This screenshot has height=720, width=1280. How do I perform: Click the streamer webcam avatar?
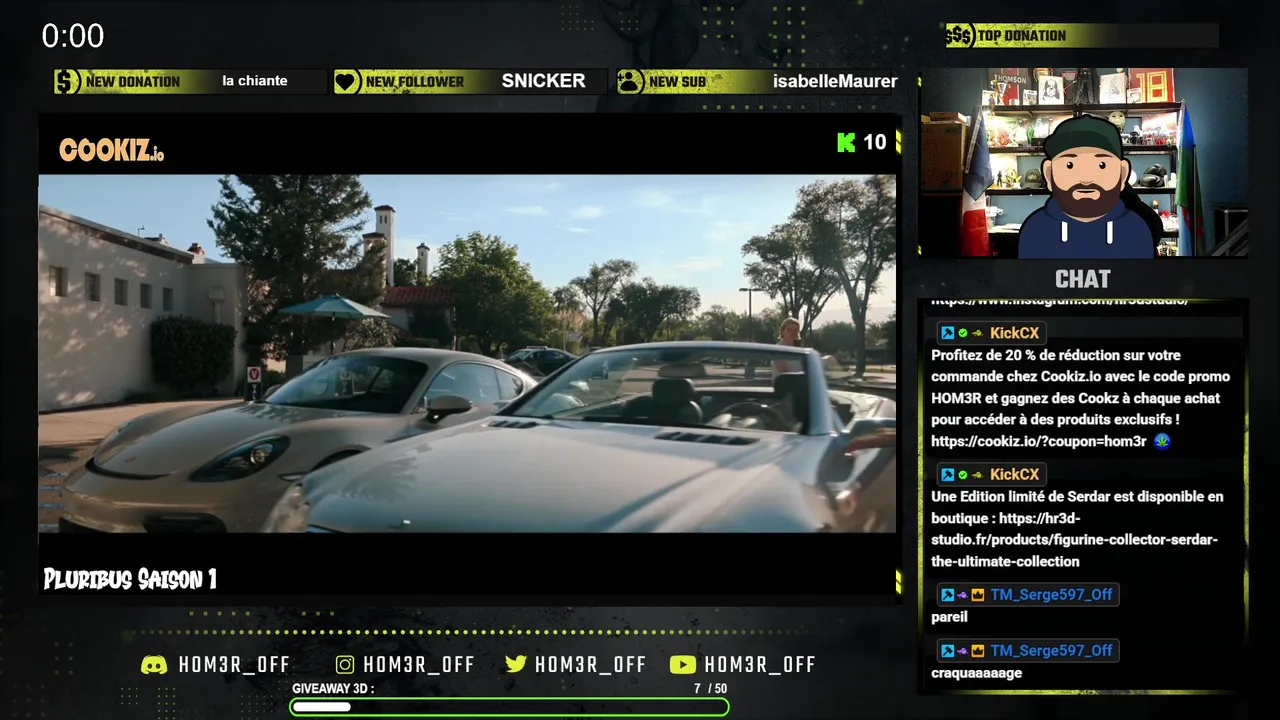[1087, 187]
